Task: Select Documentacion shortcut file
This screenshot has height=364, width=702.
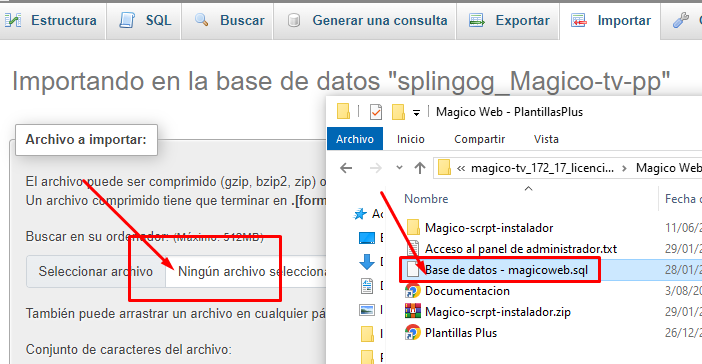Action: 467,291
